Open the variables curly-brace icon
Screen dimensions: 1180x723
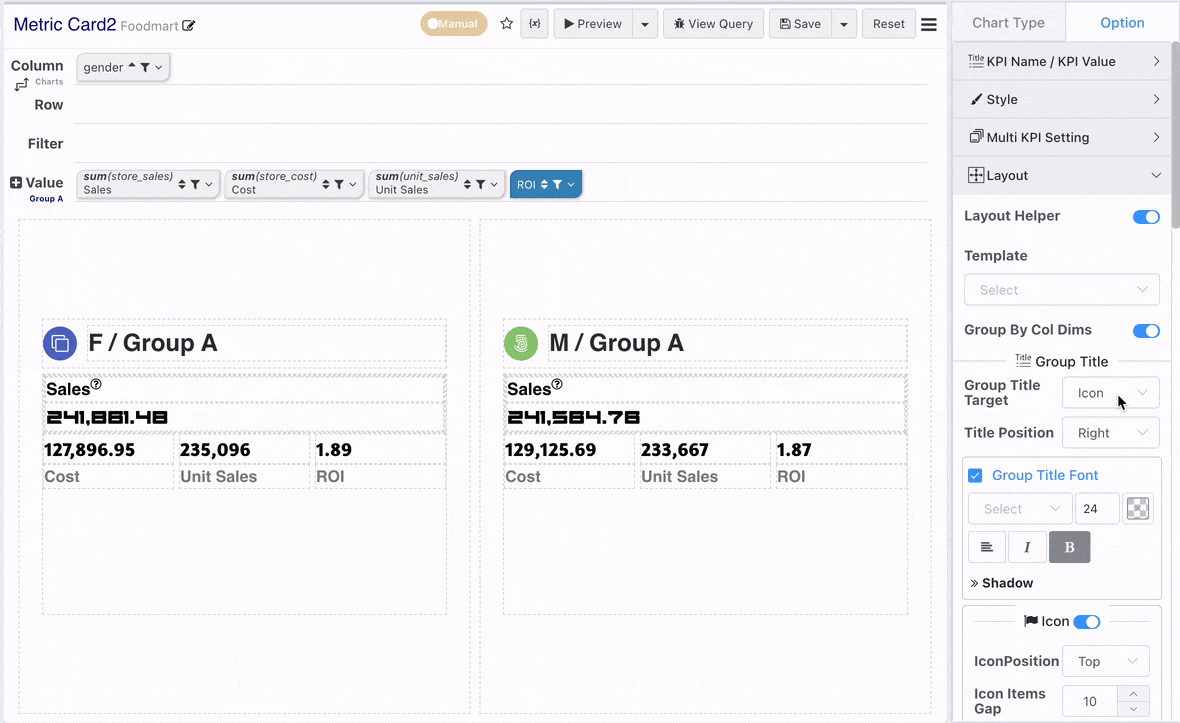coord(534,23)
